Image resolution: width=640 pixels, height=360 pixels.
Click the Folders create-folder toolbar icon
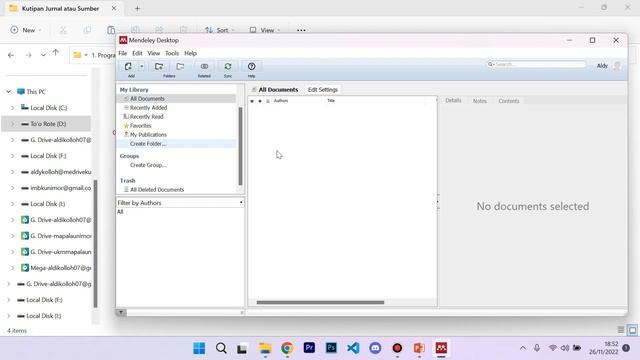click(x=159, y=67)
